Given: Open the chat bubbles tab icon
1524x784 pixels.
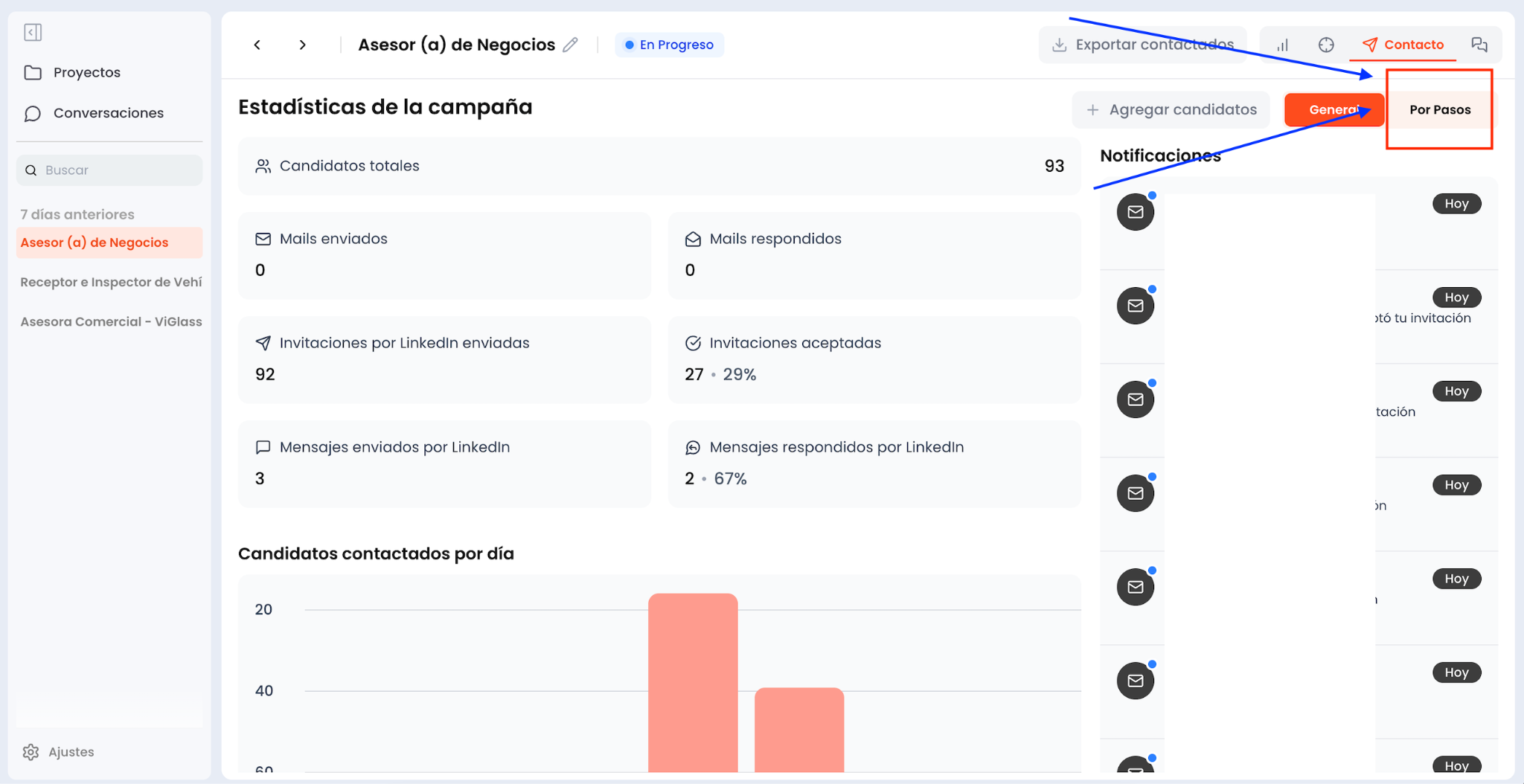Looking at the screenshot, I should coord(1479,45).
